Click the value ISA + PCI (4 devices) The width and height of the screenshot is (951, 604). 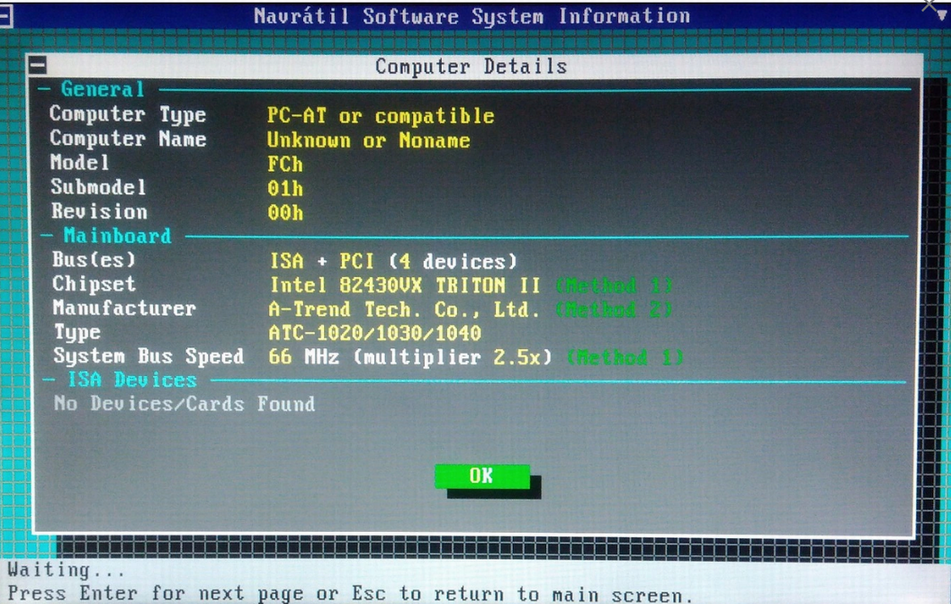pyautogui.click(x=393, y=261)
